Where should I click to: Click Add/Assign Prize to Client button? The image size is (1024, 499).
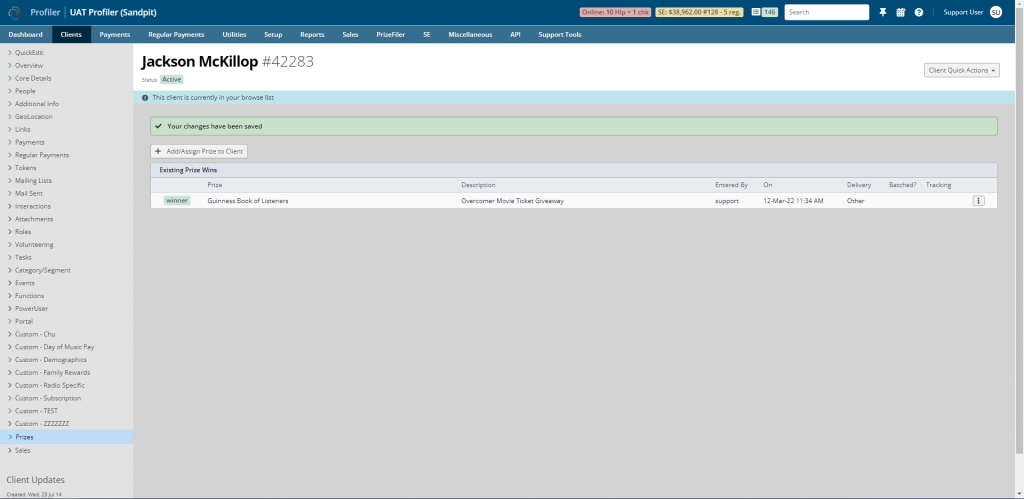coord(199,152)
